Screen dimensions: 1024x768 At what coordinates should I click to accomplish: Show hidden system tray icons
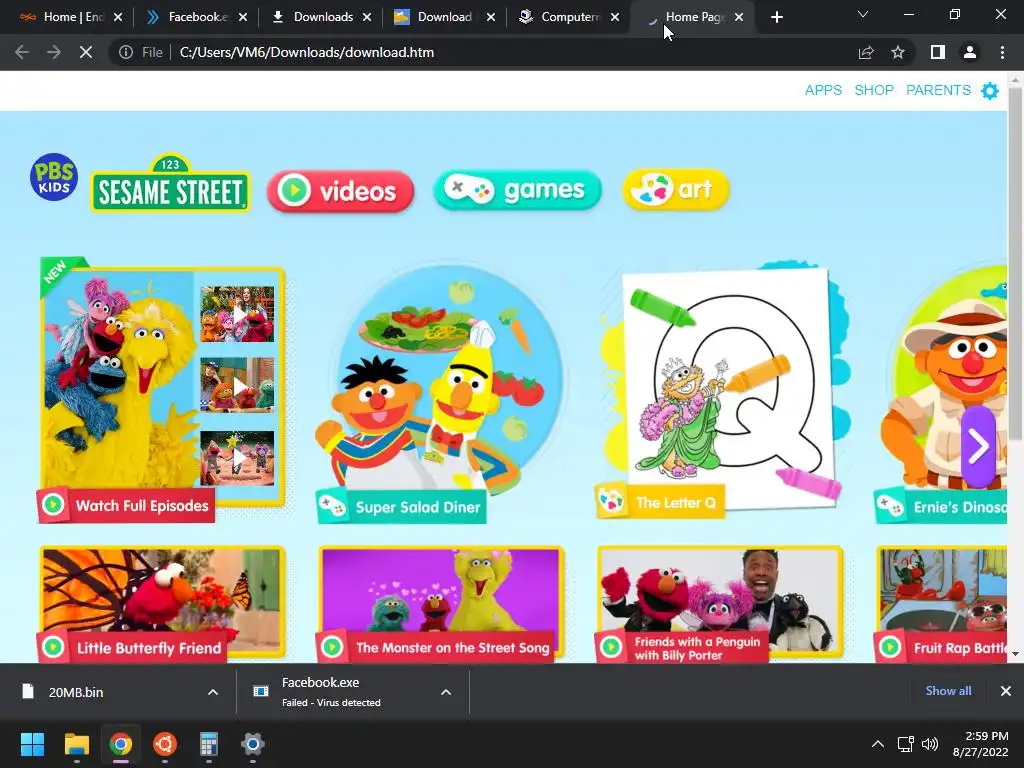coord(878,744)
